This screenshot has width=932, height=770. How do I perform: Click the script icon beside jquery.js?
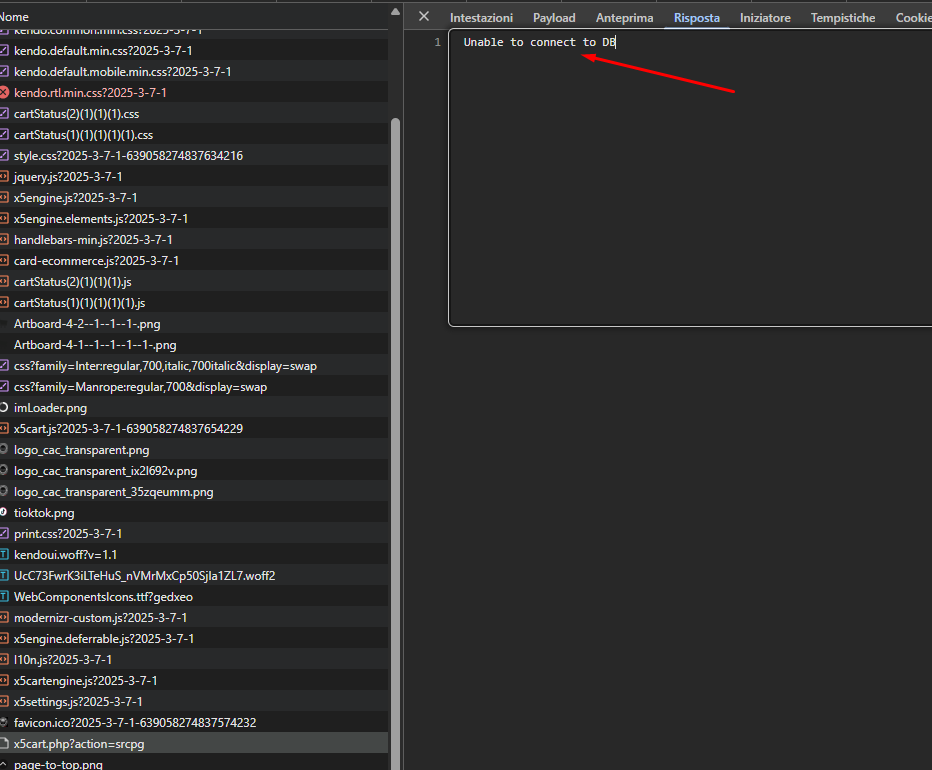(4, 177)
